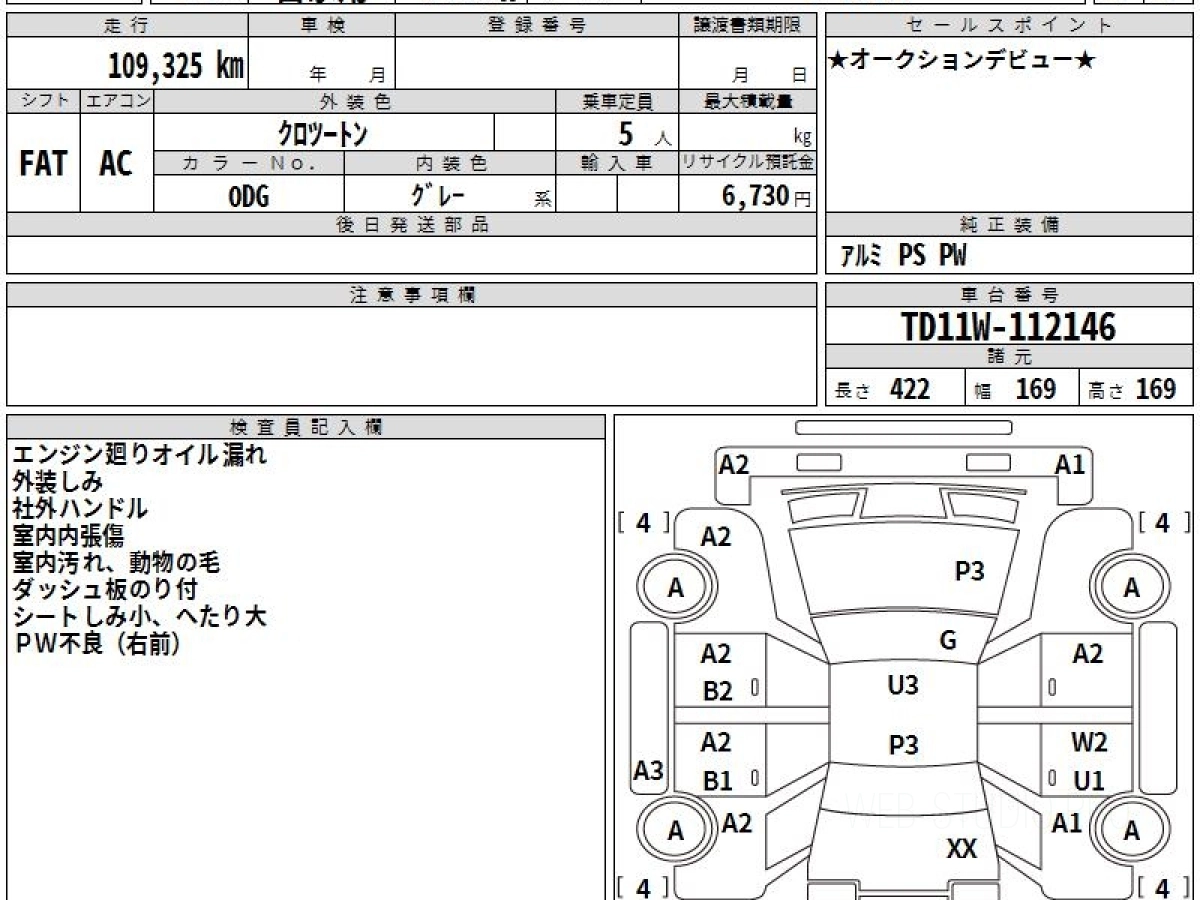Click the 後日発送部品 header
The width and height of the screenshot is (1200, 900).
pyautogui.click(x=412, y=225)
